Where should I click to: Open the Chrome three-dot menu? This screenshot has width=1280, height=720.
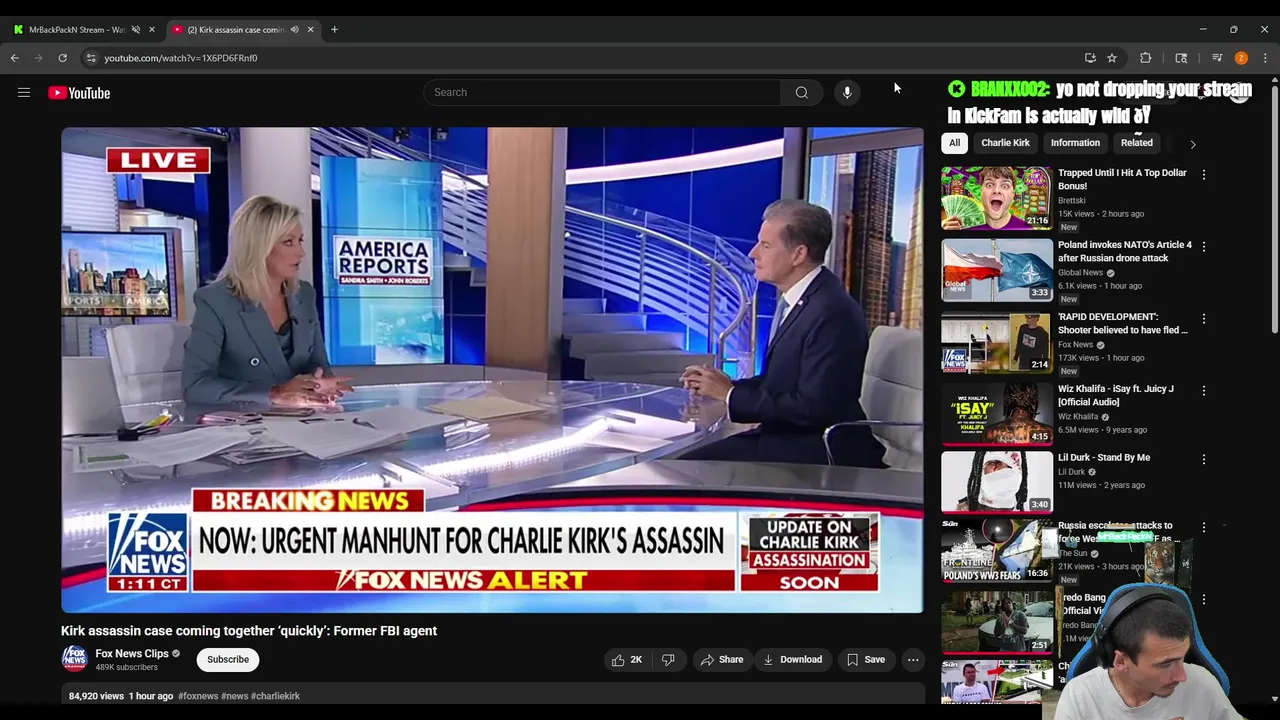click(1265, 58)
